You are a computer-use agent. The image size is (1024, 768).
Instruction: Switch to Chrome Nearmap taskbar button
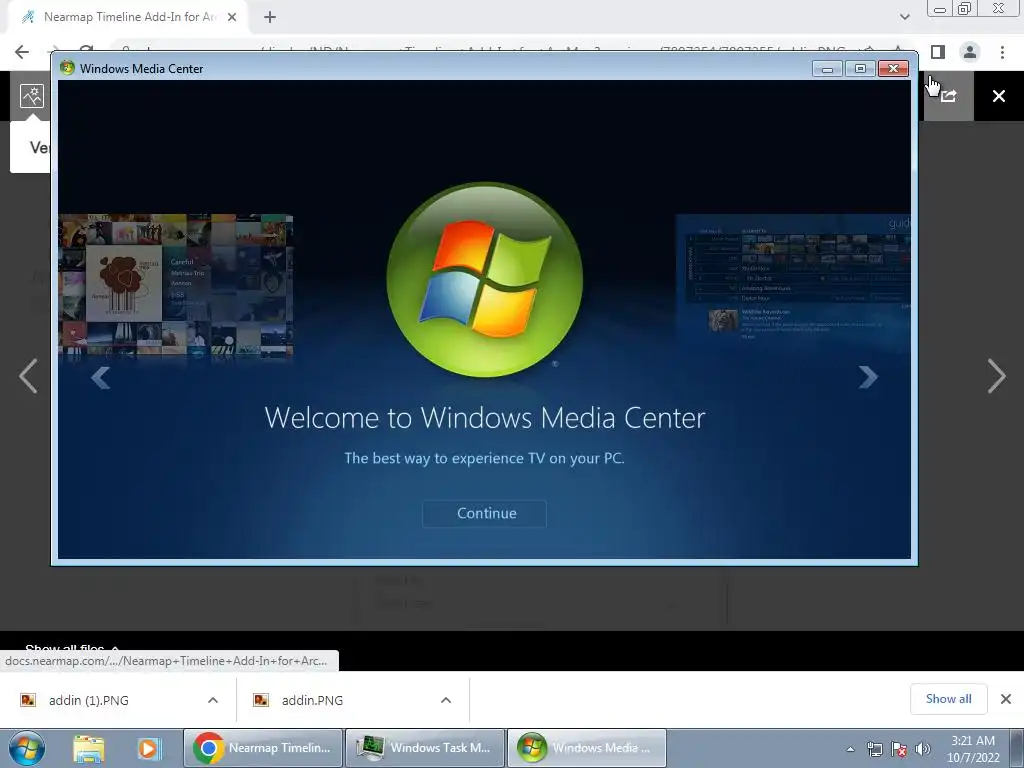tap(263, 748)
